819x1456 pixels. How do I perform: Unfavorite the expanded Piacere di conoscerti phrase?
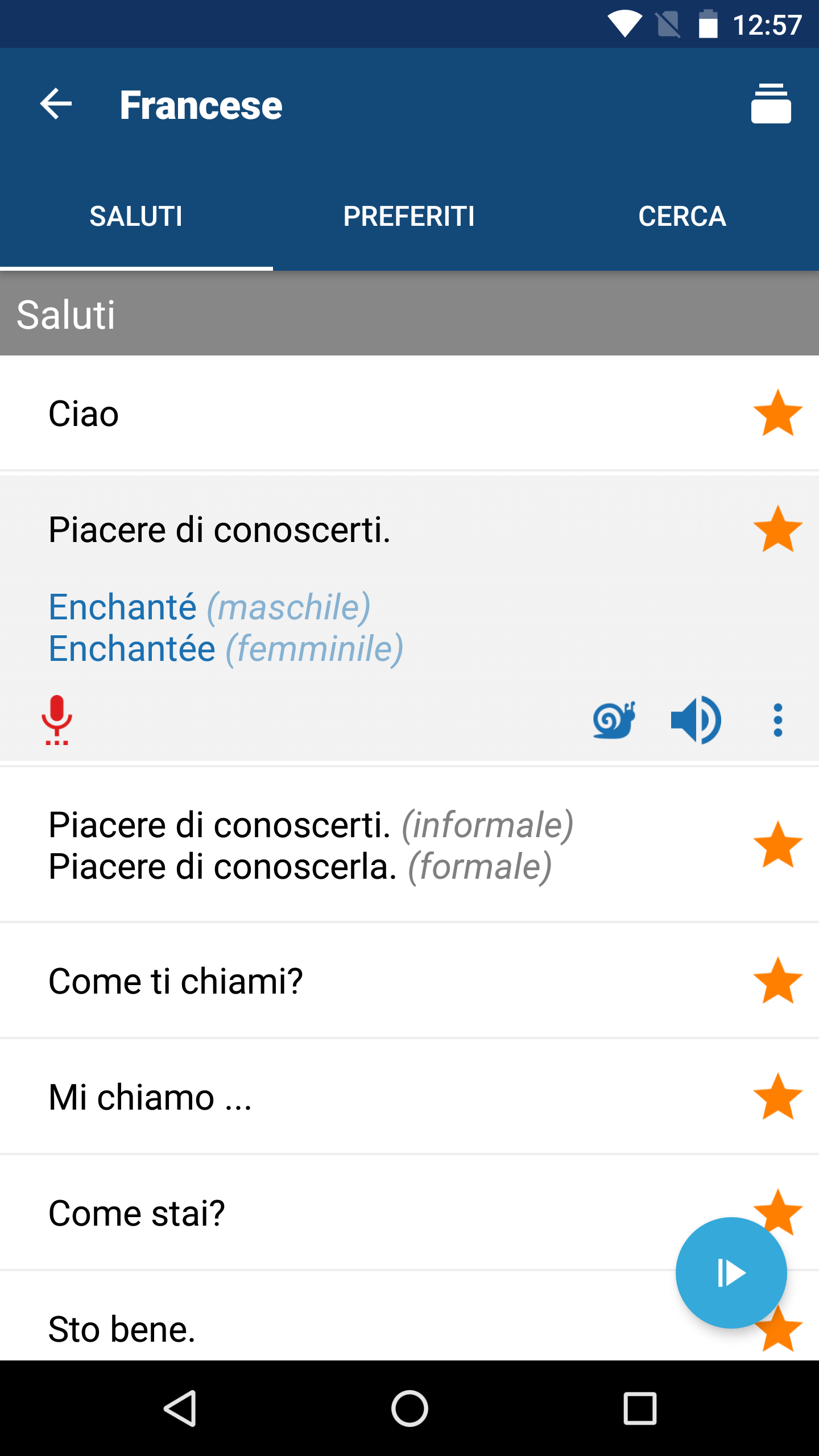pyautogui.click(x=777, y=529)
